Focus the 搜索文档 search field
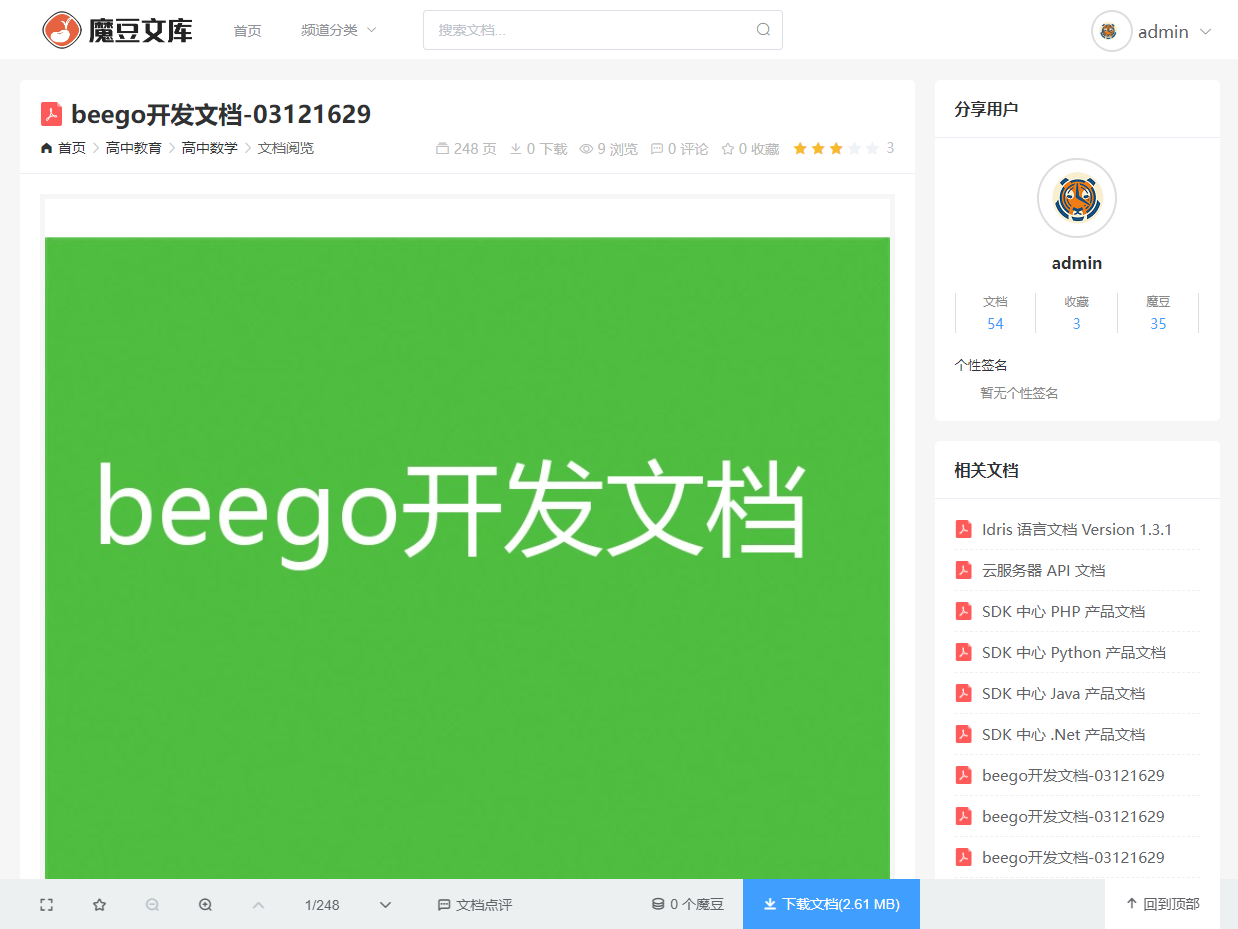This screenshot has height=929, width=1238. 594,30
